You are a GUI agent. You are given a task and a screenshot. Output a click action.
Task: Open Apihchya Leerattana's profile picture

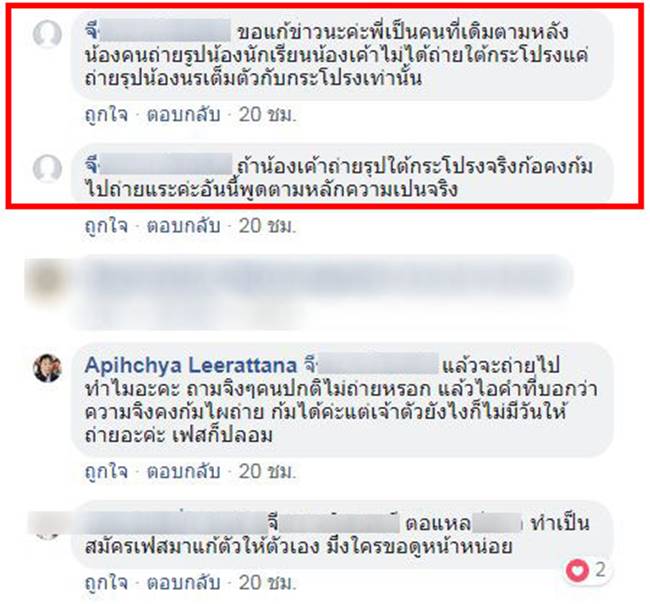[x=47, y=368]
